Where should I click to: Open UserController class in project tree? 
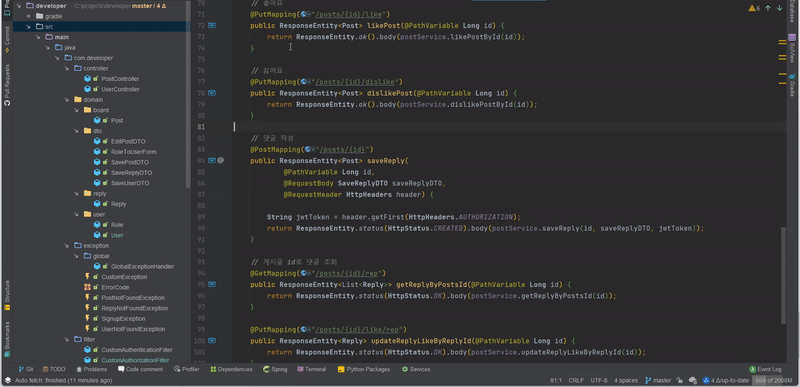tap(120, 89)
